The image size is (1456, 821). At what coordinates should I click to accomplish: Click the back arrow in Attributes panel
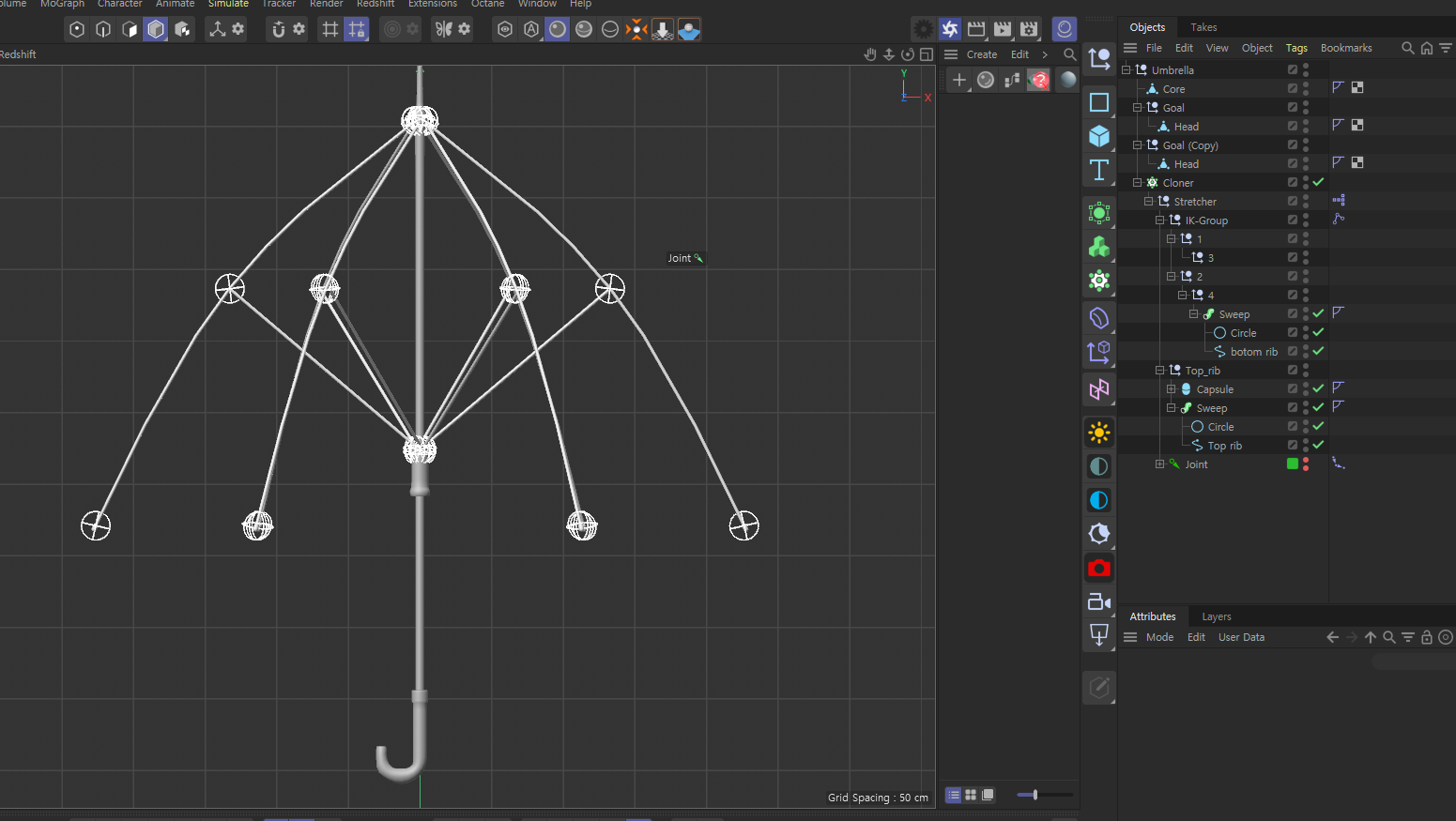click(1332, 637)
